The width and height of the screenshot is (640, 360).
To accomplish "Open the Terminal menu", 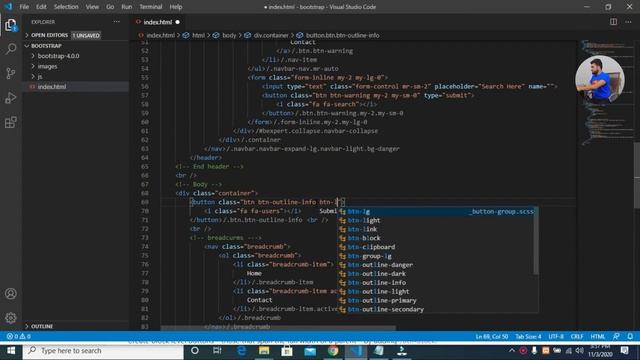I will (x=151, y=7).
